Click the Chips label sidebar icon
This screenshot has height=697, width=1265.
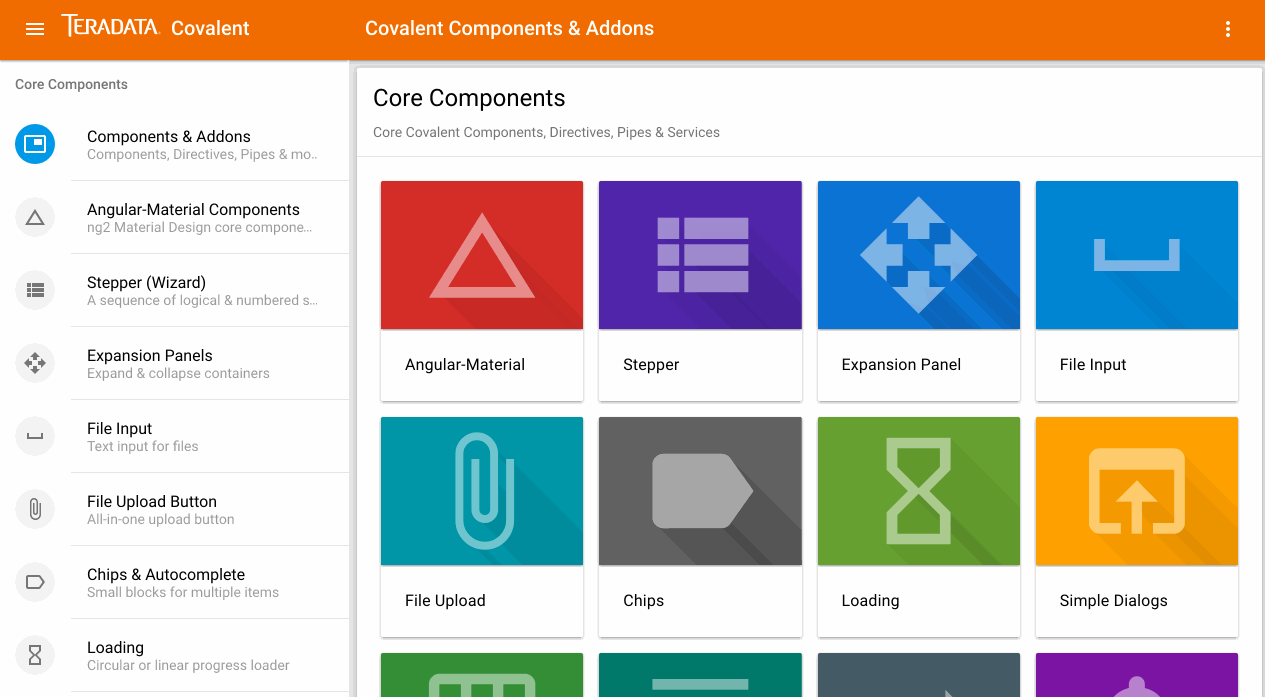pyautogui.click(x=35, y=582)
